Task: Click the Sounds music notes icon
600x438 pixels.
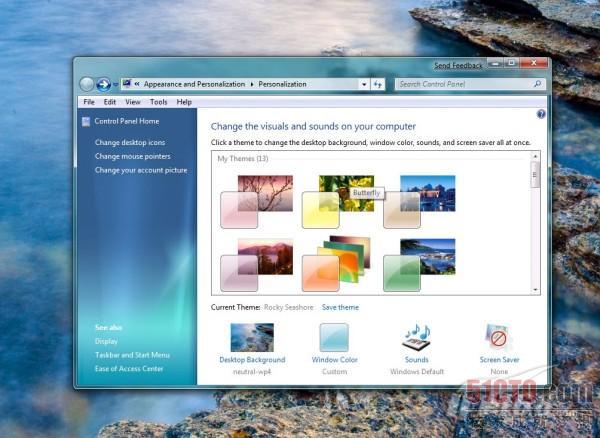Action: point(416,338)
